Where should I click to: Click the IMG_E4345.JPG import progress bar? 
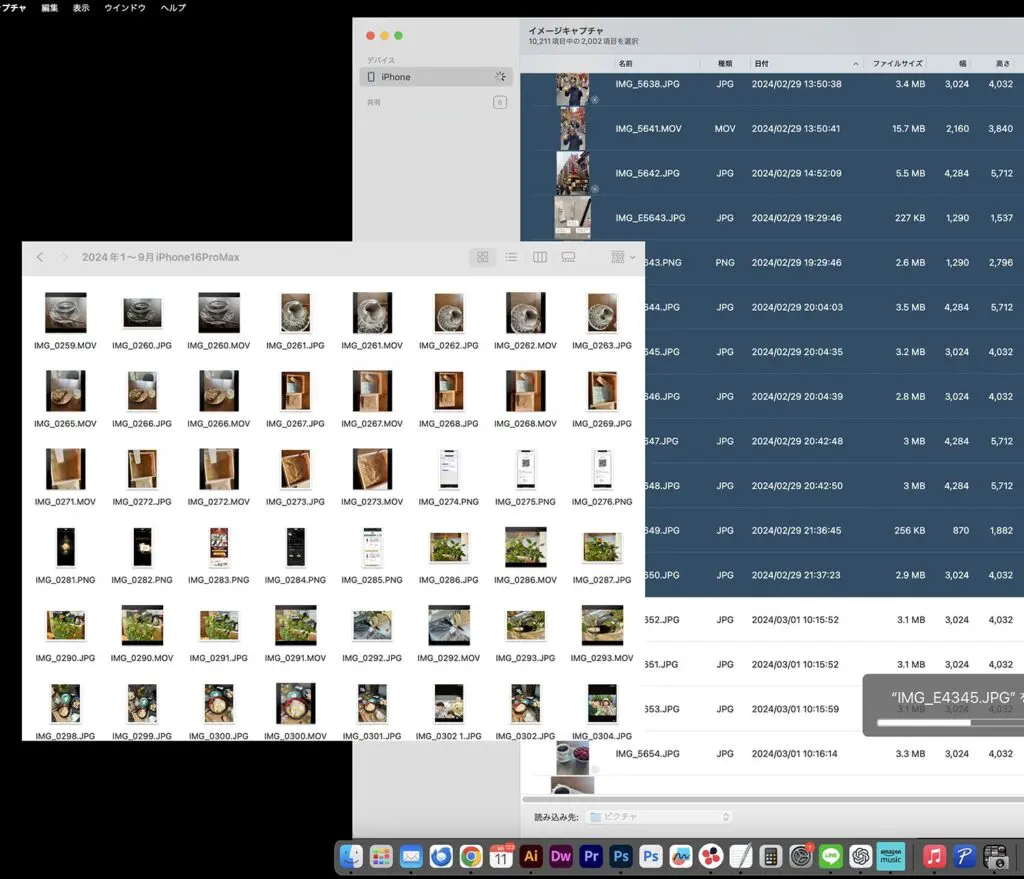[x=950, y=723]
